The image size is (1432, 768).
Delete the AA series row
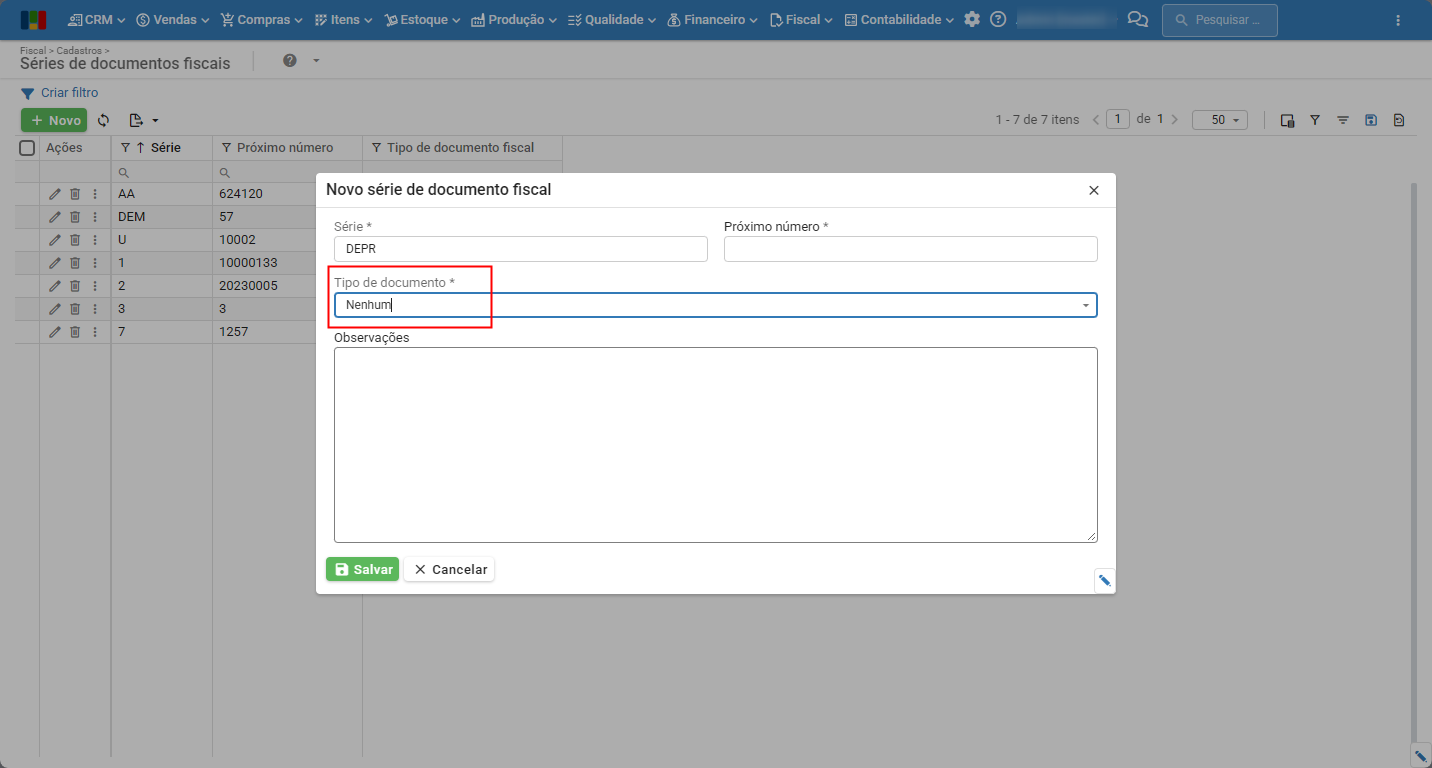[75, 194]
